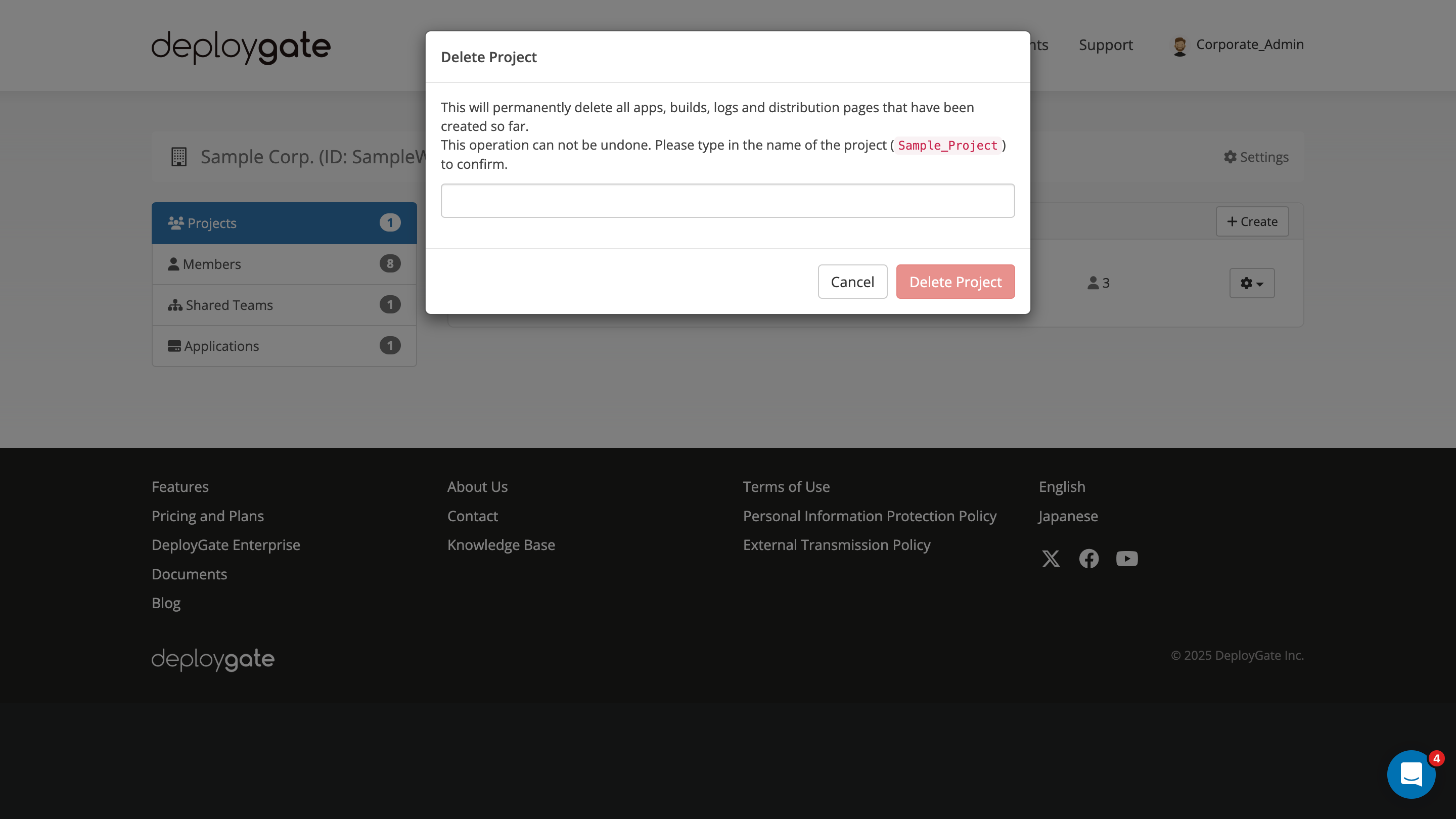Click the Members sidebar icon
Viewport: 1456px width, 819px height.
pos(173,263)
